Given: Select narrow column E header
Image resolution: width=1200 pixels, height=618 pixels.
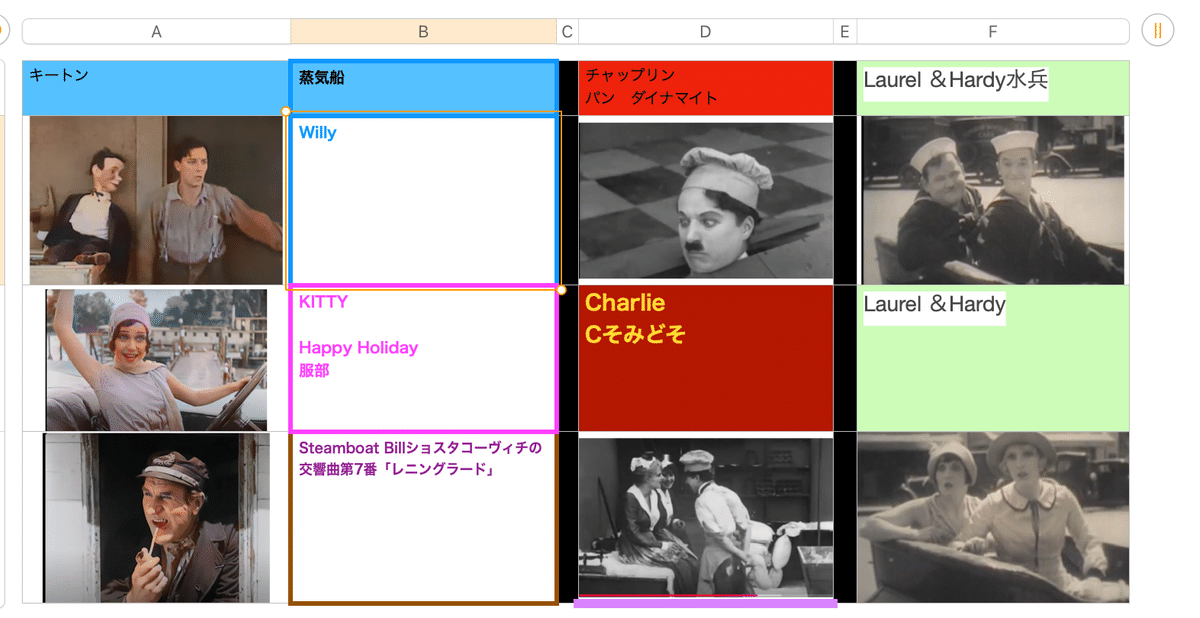Looking at the screenshot, I should point(845,32).
